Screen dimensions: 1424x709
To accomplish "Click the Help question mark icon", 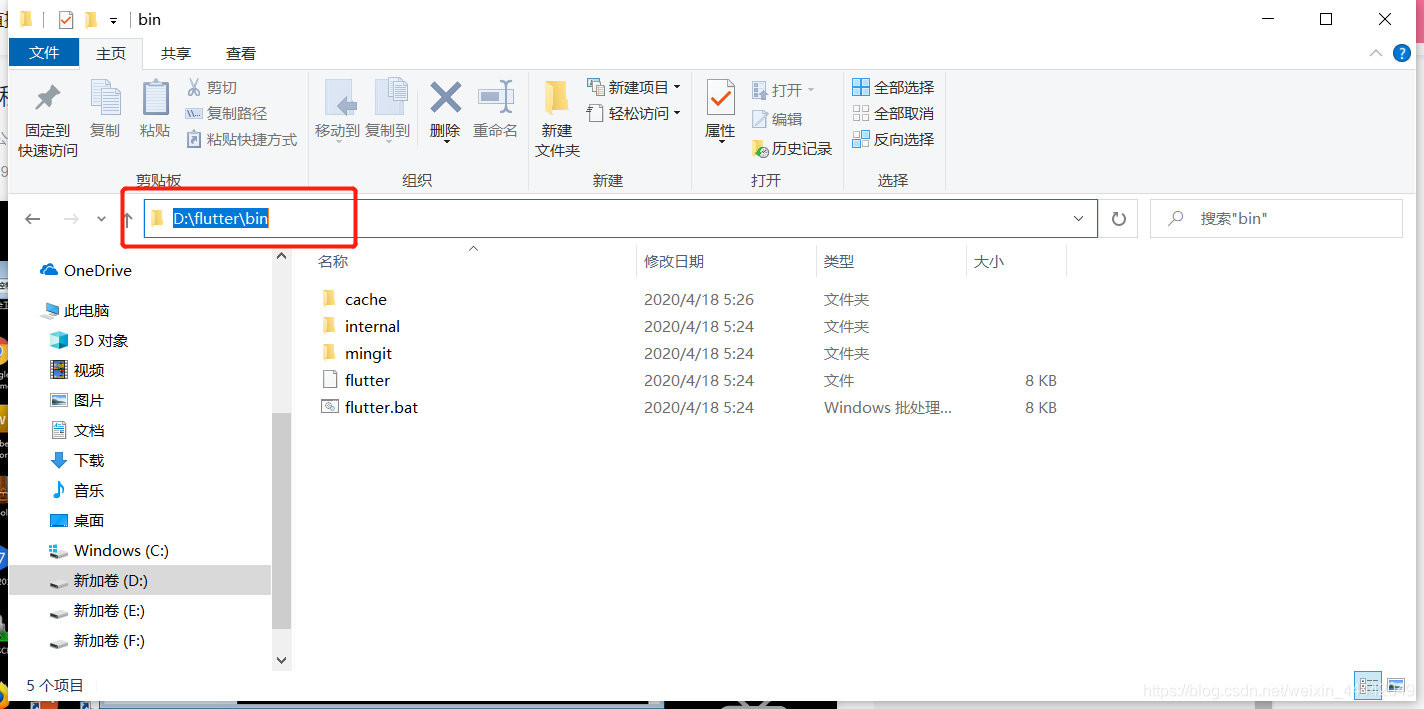I will pyautogui.click(x=1401, y=53).
